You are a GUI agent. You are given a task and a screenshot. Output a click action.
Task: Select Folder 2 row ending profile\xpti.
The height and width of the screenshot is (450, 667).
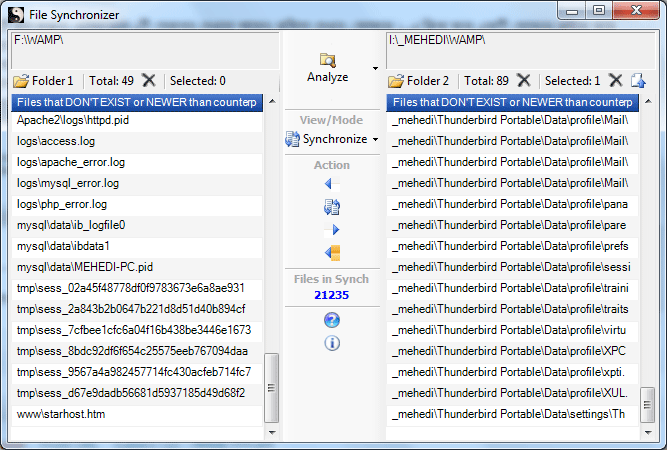point(512,373)
